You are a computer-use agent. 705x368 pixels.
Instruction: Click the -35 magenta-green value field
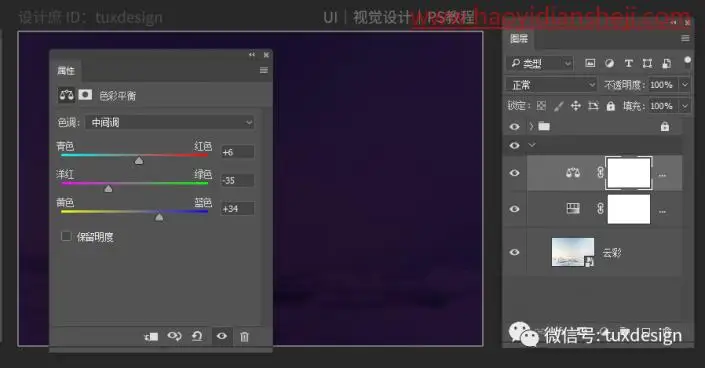coord(237,180)
